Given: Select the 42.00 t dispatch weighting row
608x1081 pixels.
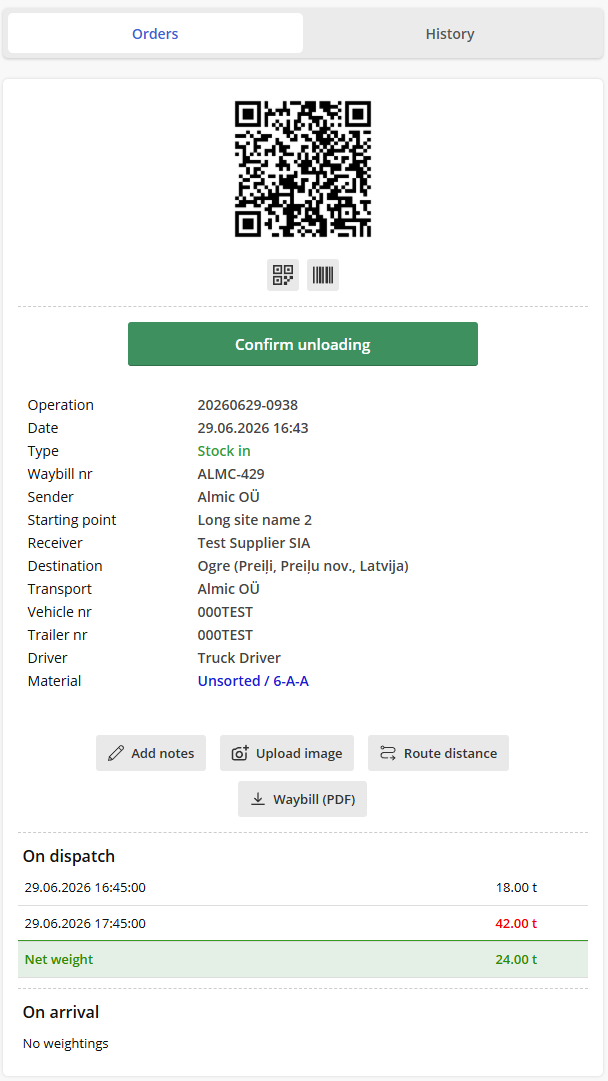Looking at the screenshot, I should 303,923.
